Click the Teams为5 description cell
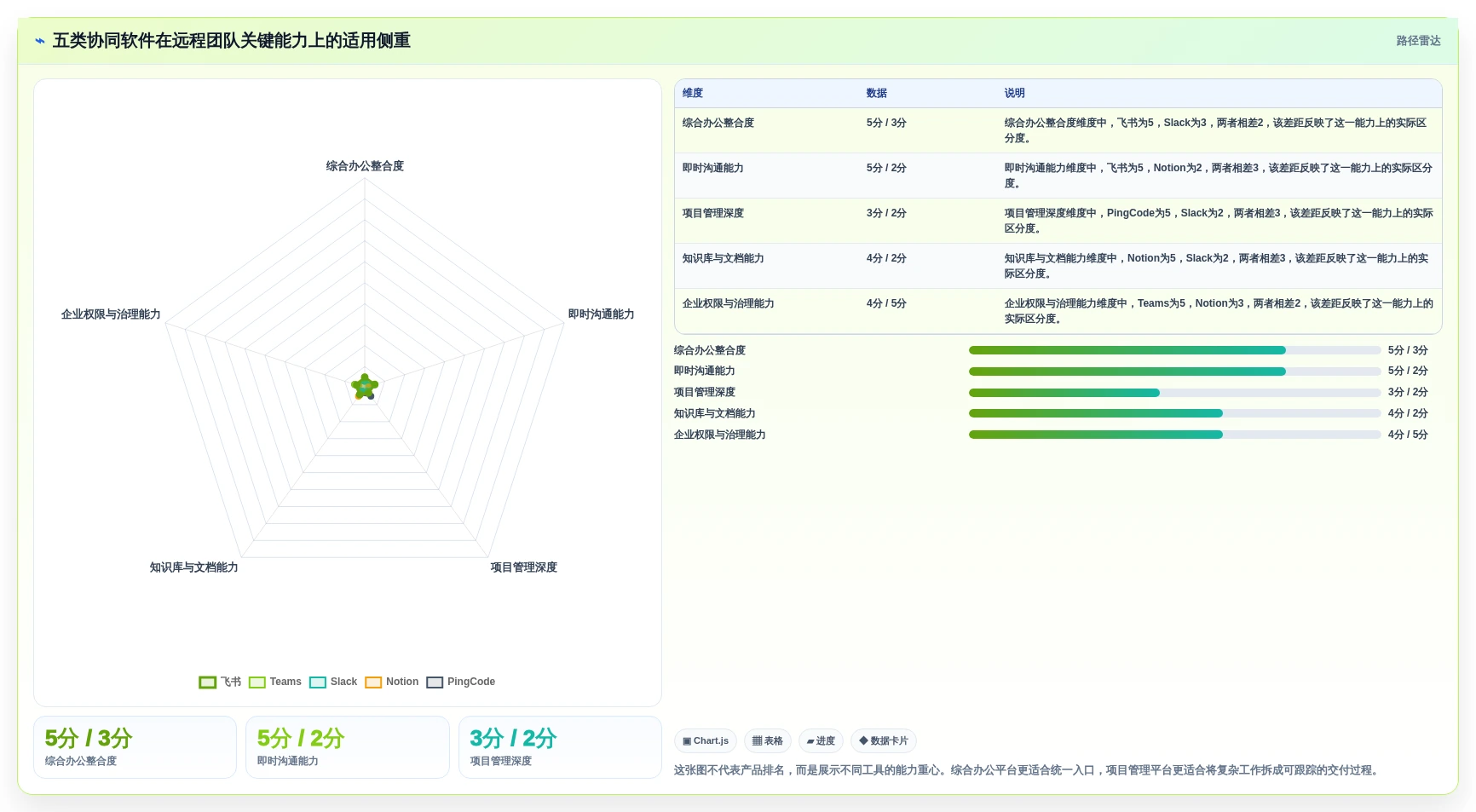The image size is (1476, 812). point(1219,311)
